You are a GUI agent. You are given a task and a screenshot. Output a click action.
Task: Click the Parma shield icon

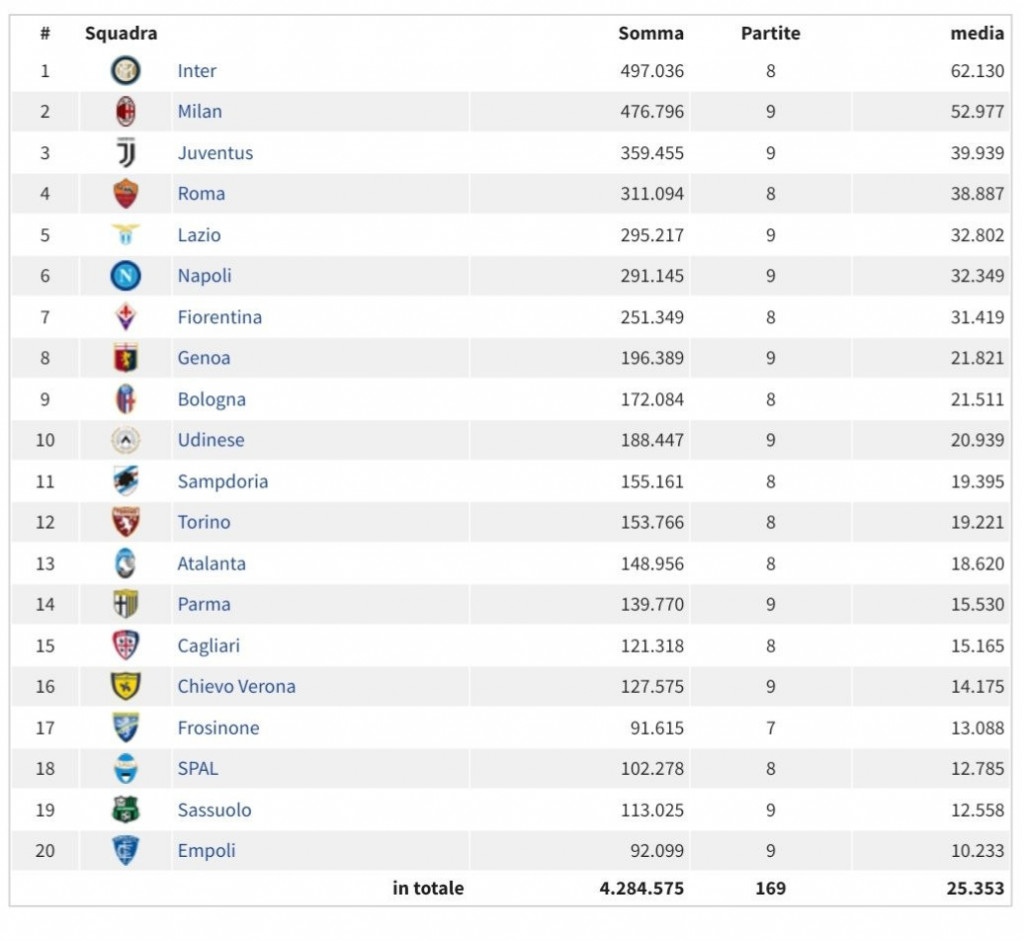pos(125,604)
